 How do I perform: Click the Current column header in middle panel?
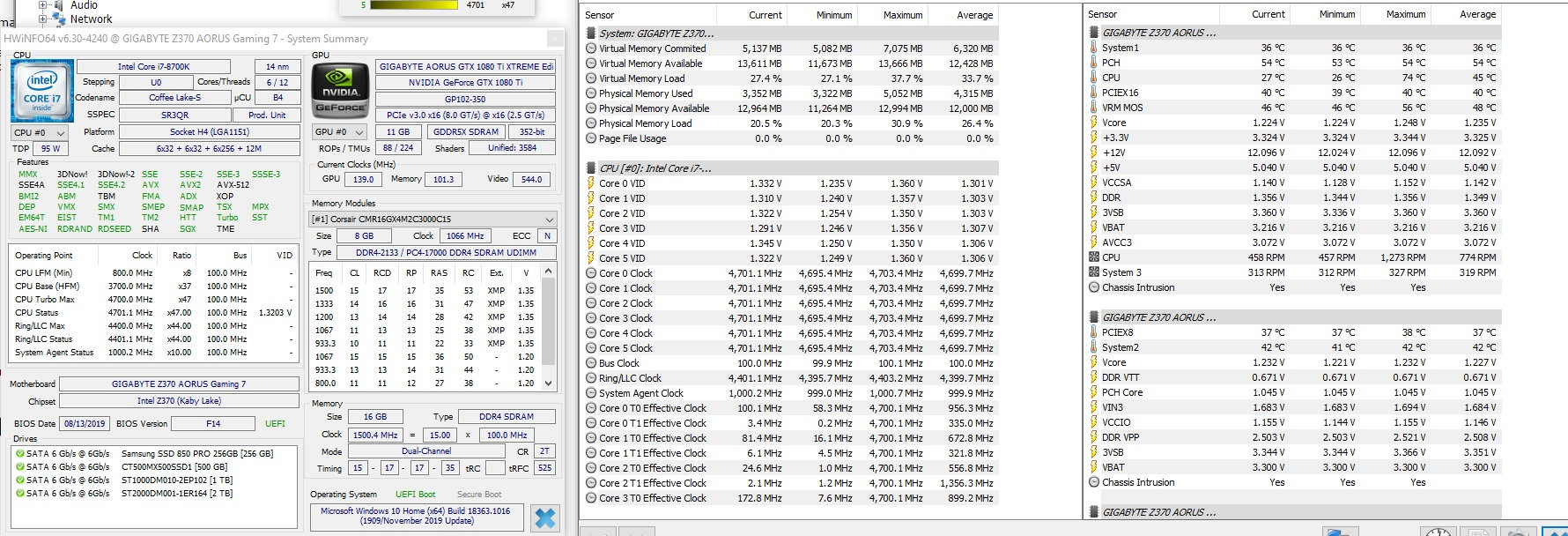click(x=751, y=15)
